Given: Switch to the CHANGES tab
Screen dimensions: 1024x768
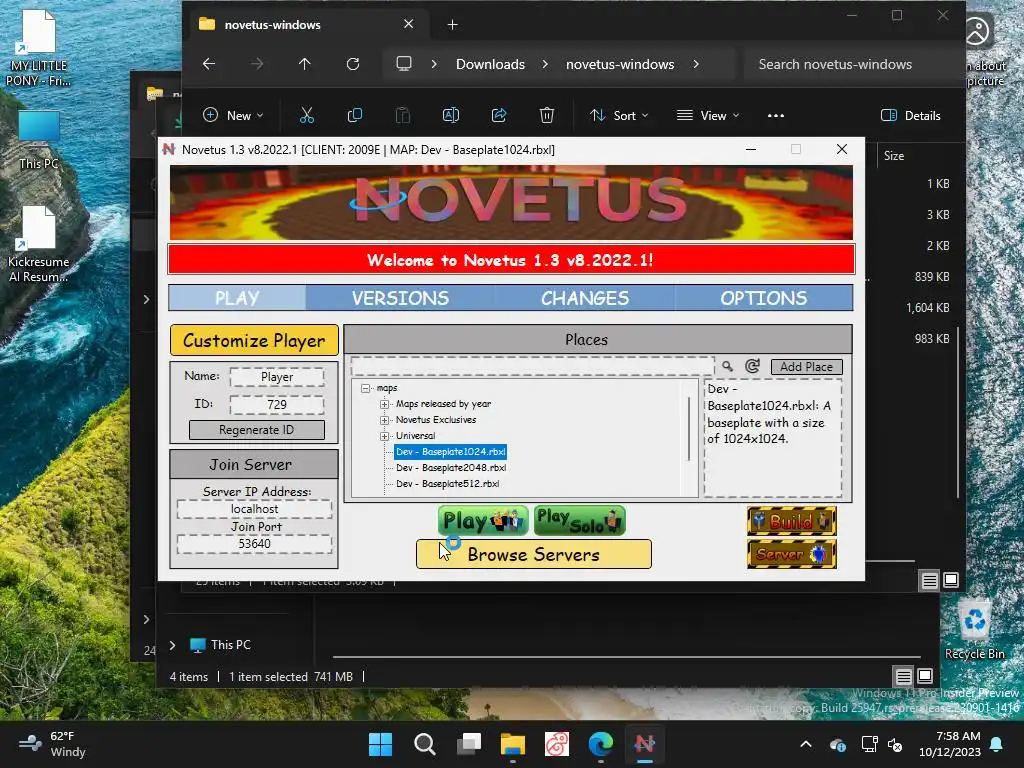Looking at the screenshot, I should 584,298.
